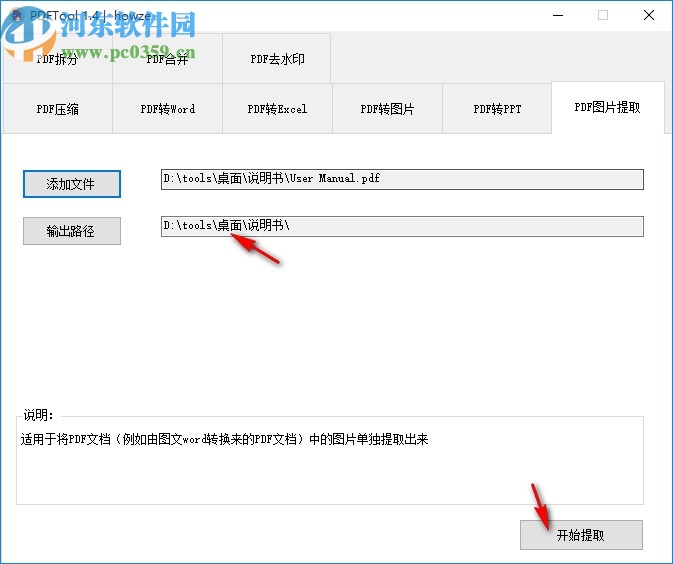
Task: Select the PDF压缩 tab
Action: (x=58, y=109)
